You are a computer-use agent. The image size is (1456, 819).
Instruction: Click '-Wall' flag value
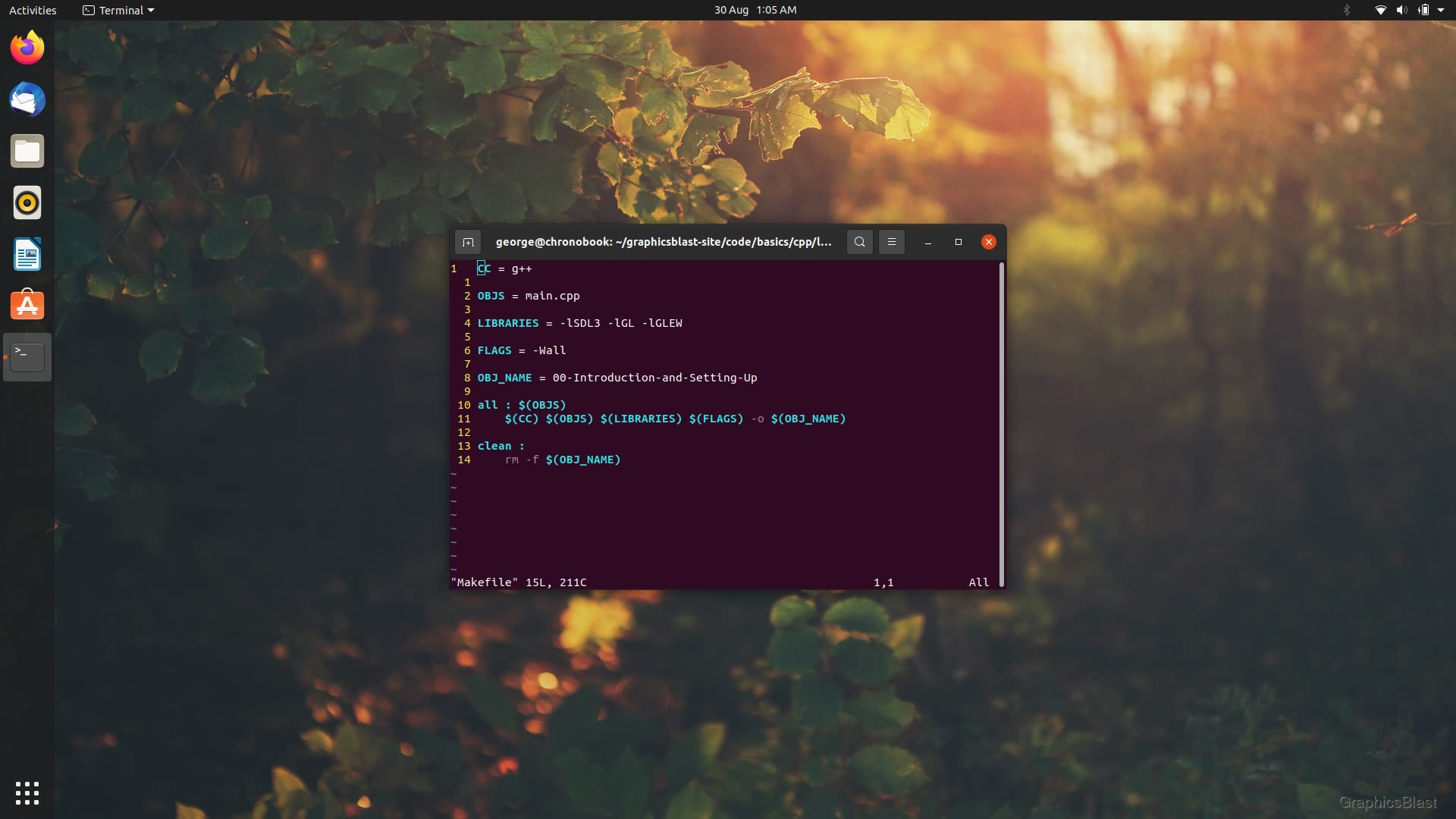[549, 350]
